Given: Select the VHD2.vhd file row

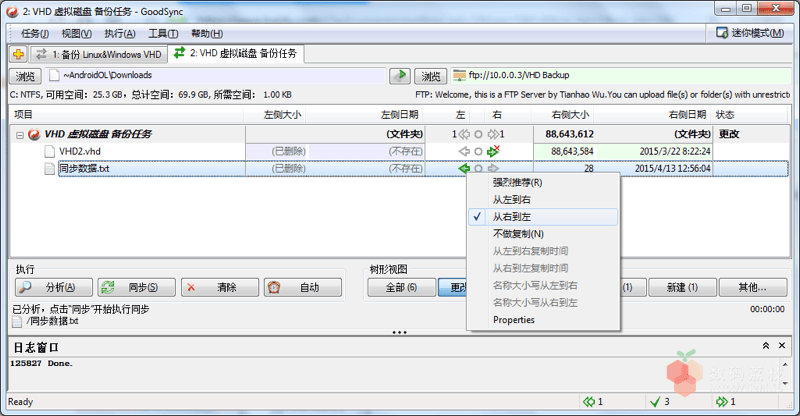Looking at the screenshot, I should 399,151.
